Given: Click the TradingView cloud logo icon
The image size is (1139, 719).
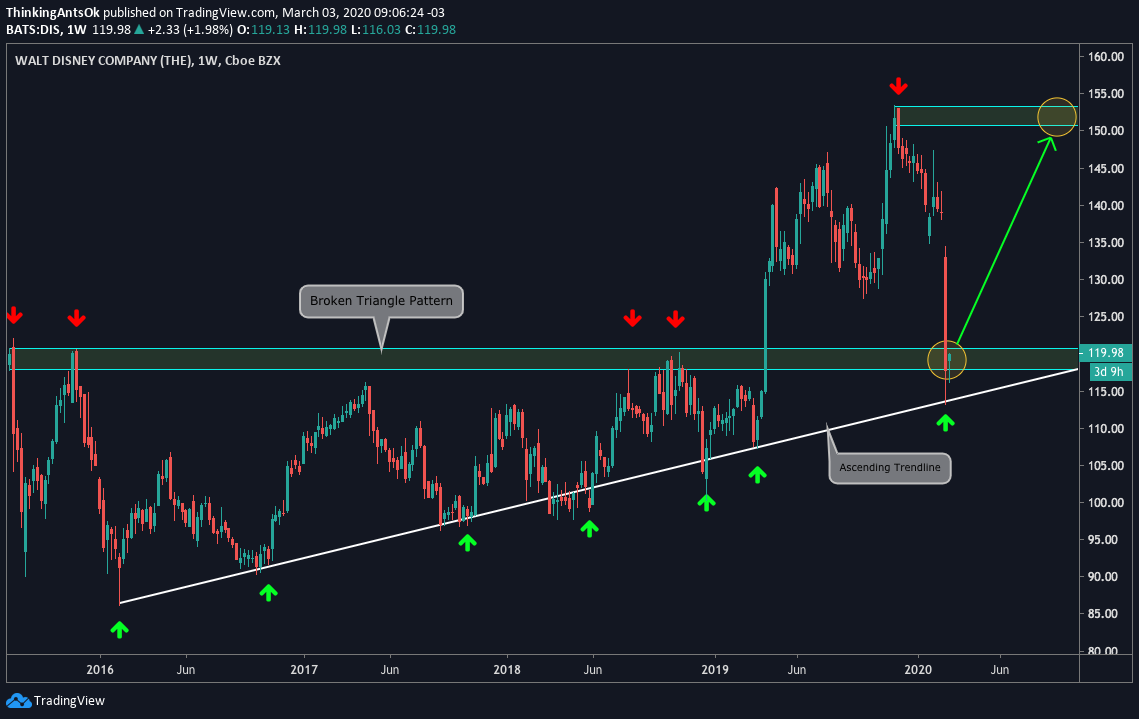Looking at the screenshot, I should pyautogui.click(x=18, y=701).
